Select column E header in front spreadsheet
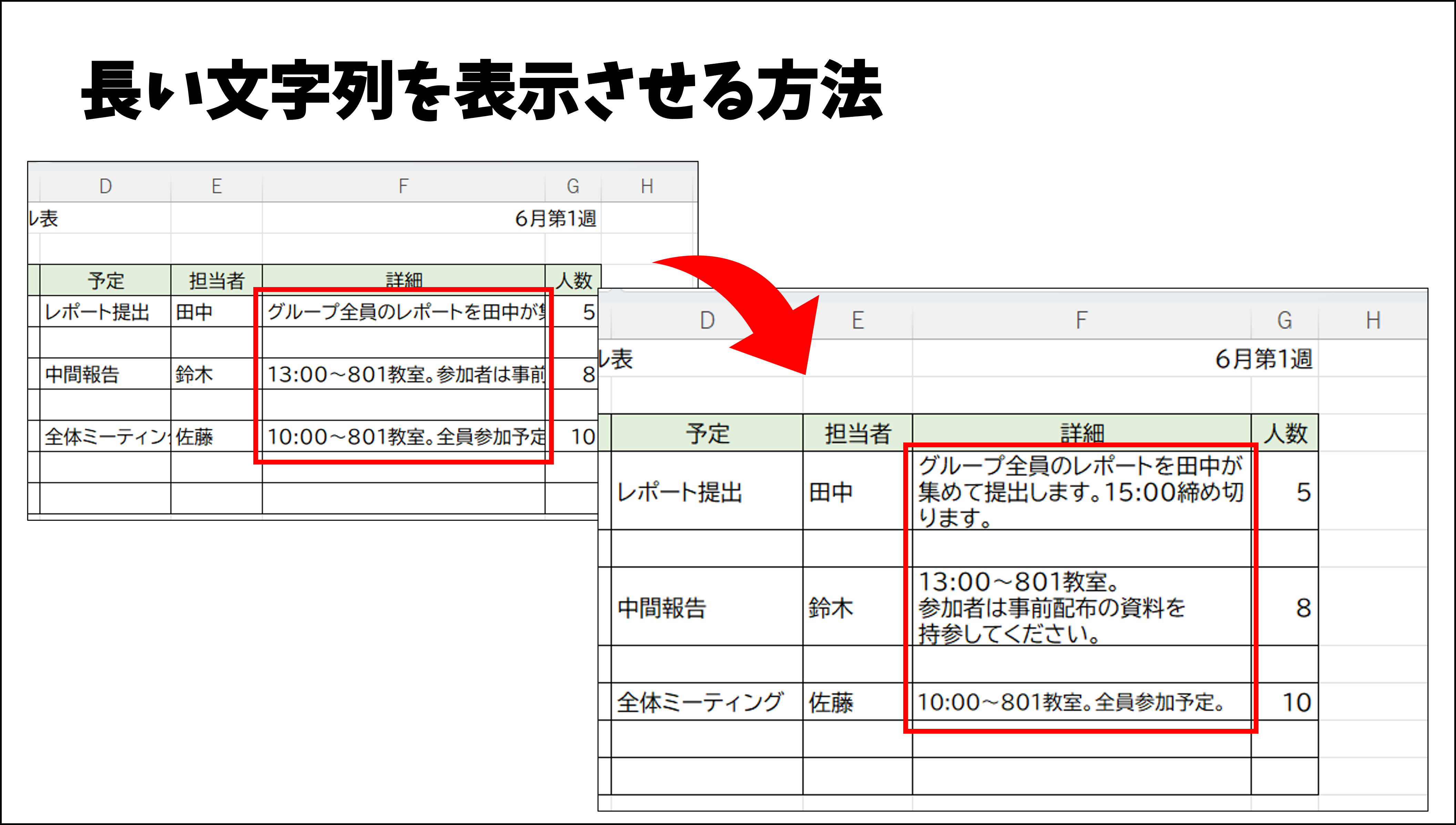 point(858,321)
